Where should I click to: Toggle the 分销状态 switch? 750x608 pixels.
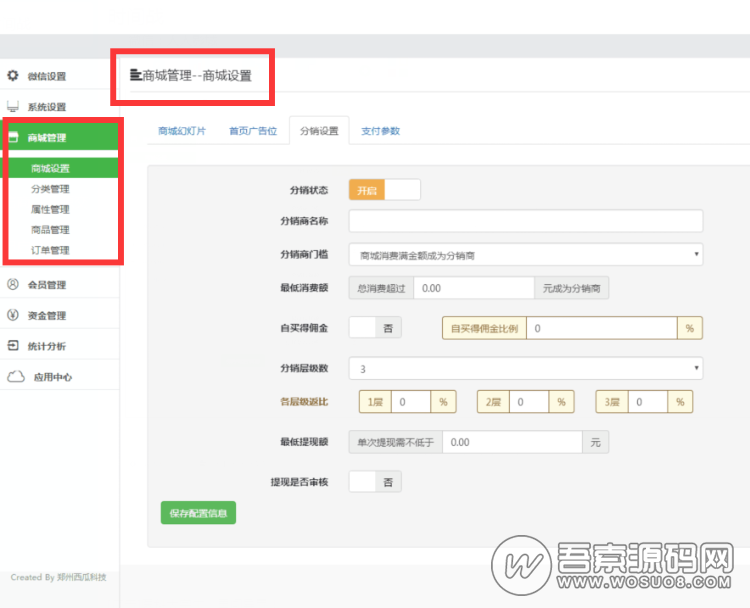tap(384, 190)
